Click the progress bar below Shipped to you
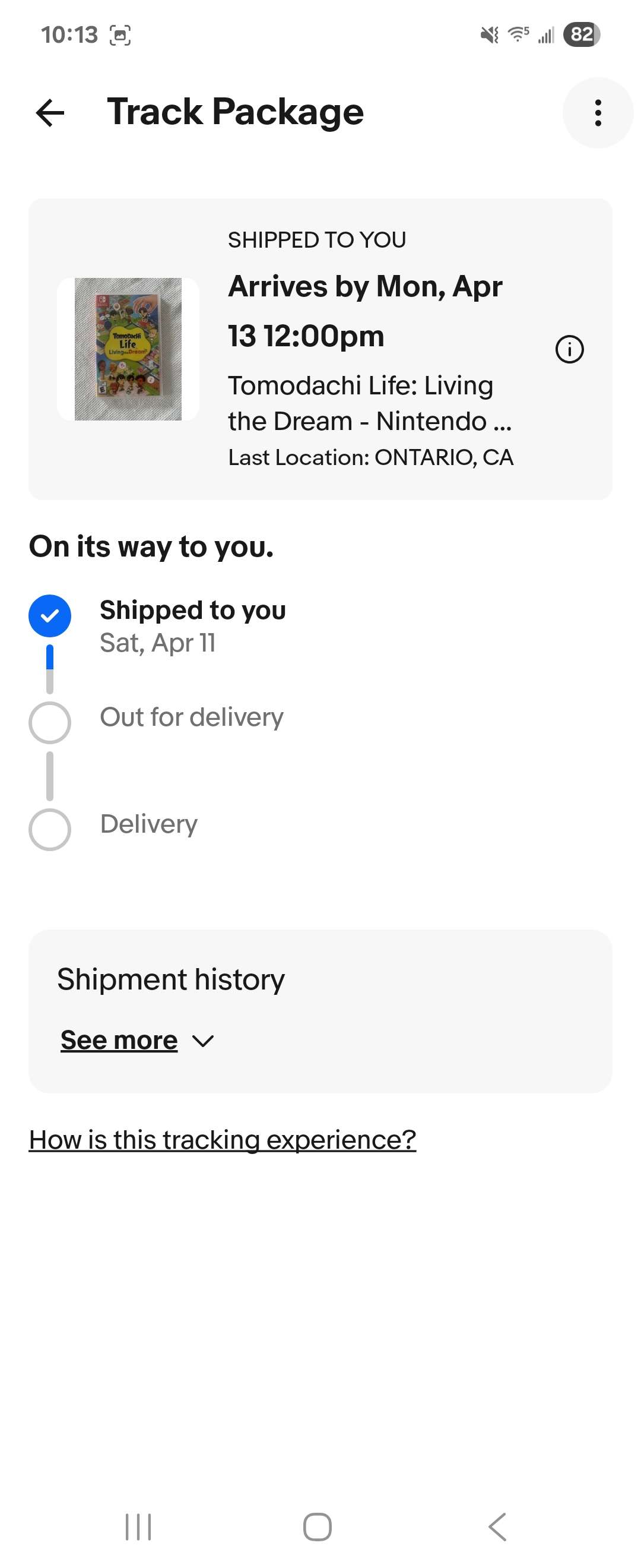The height and width of the screenshot is (1568, 641). click(x=50, y=668)
